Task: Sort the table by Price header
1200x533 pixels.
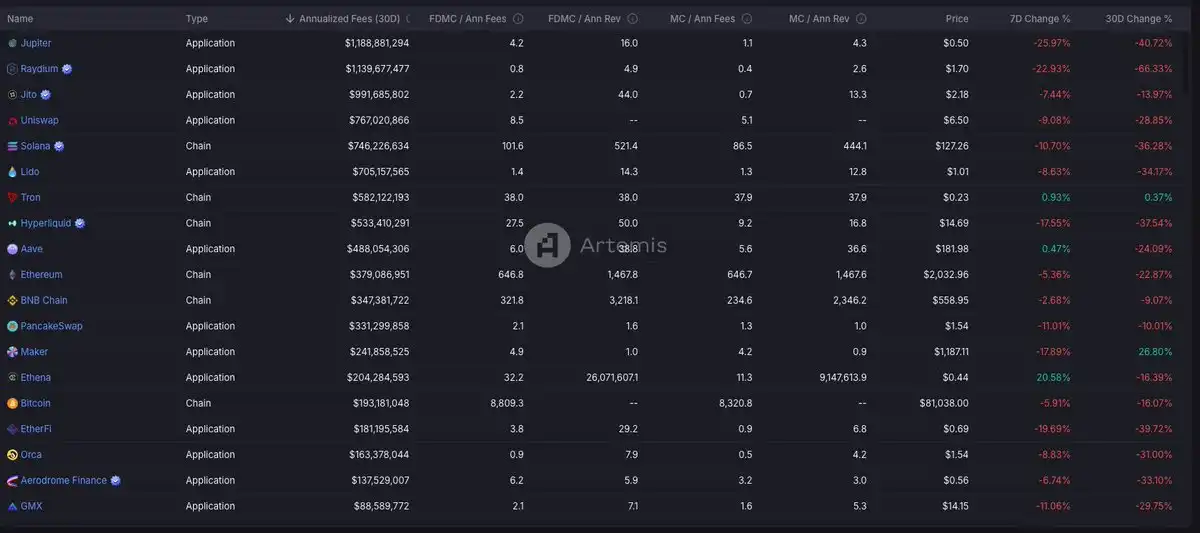Action: [956, 19]
